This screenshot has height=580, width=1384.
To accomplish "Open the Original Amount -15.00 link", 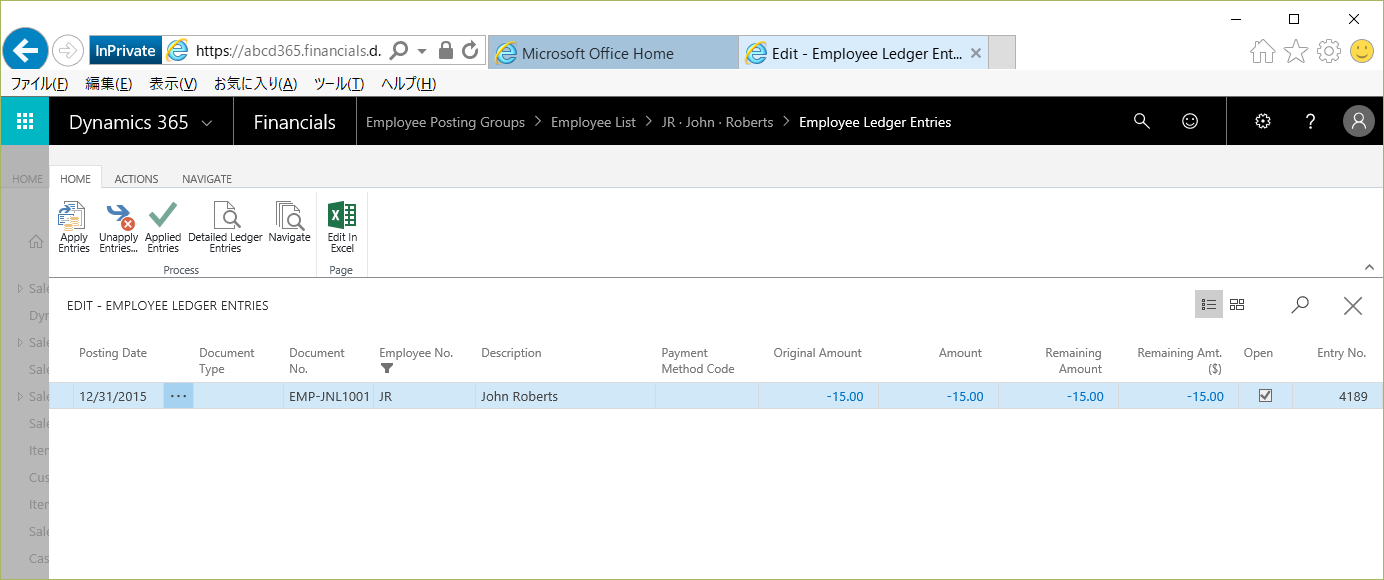I will (845, 396).
